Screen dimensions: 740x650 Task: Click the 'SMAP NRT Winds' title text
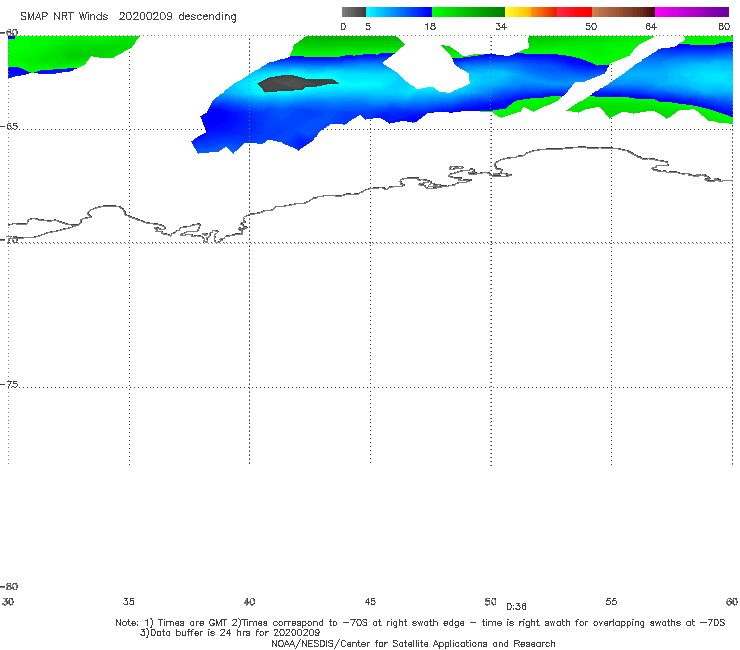pyautogui.click(x=64, y=16)
